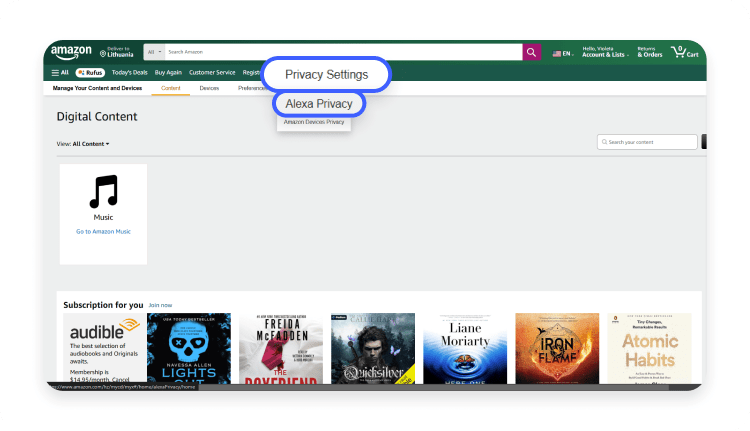The width and height of the screenshot is (750, 431).
Task: Open Rufus assistant
Action: (x=90, y=73)
